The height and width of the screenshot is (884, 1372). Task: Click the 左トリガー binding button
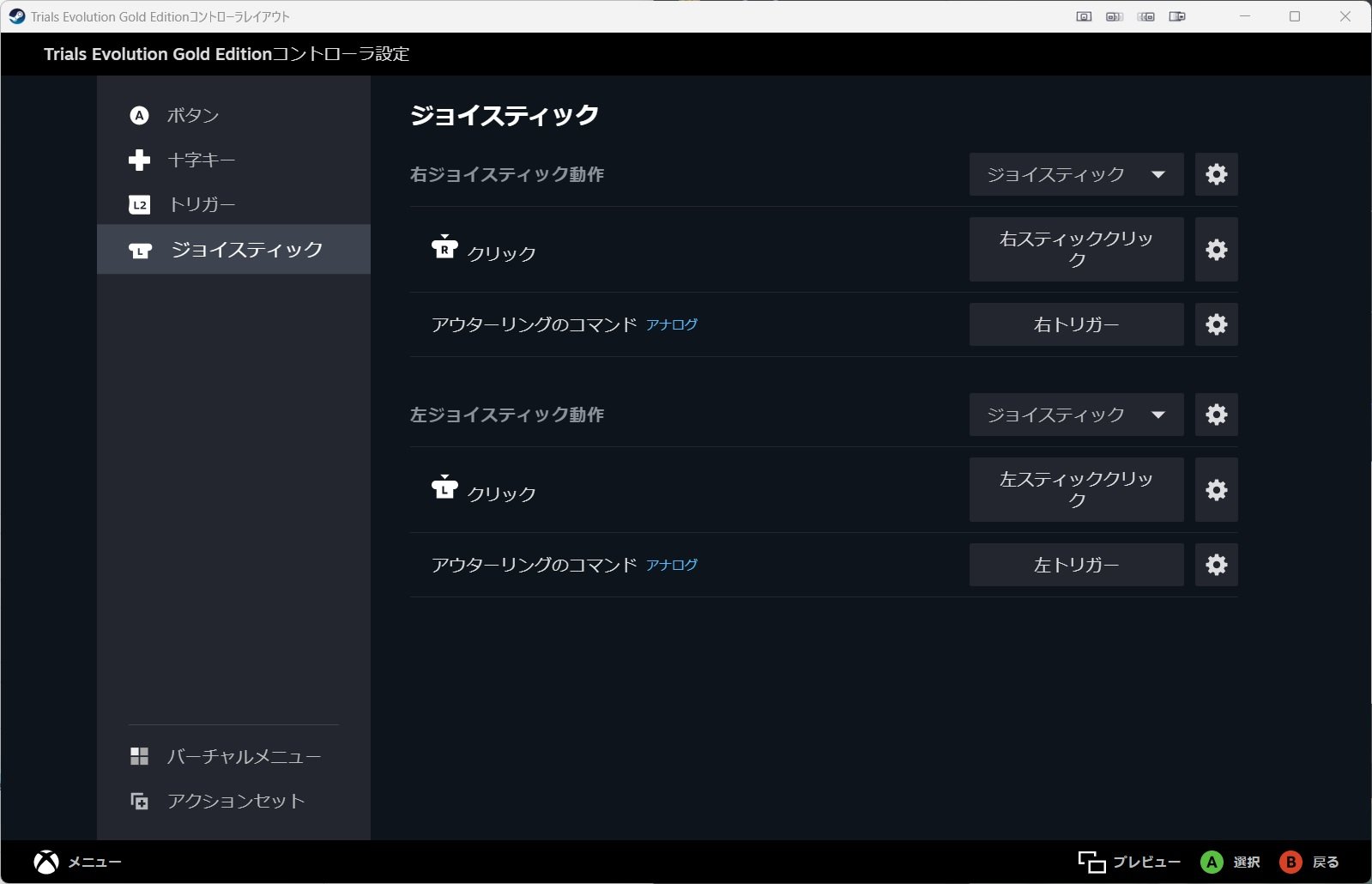[1076, 565]
